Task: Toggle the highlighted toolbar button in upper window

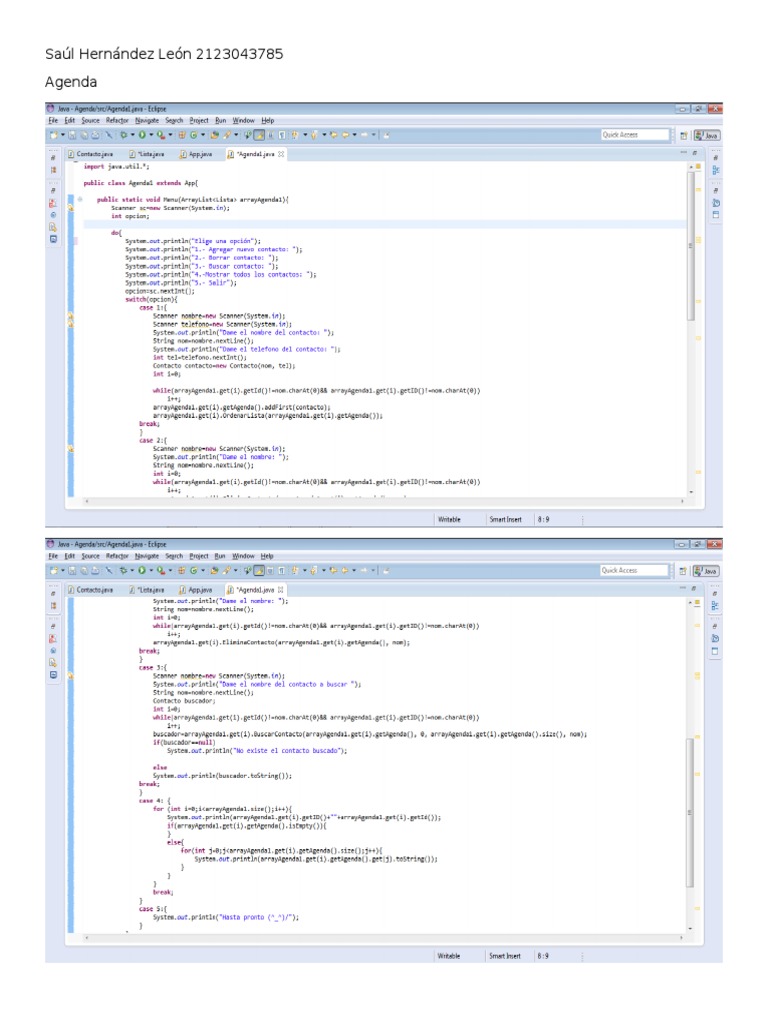Action: coord(258,134)
